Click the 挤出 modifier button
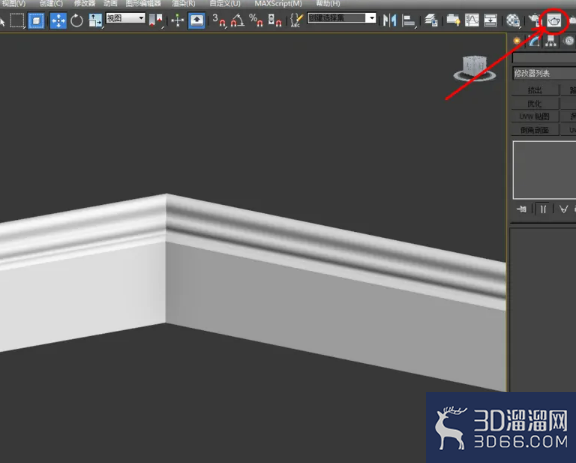Image resolution: width=576 pixels, height=463 pixels. pos(535,90)
